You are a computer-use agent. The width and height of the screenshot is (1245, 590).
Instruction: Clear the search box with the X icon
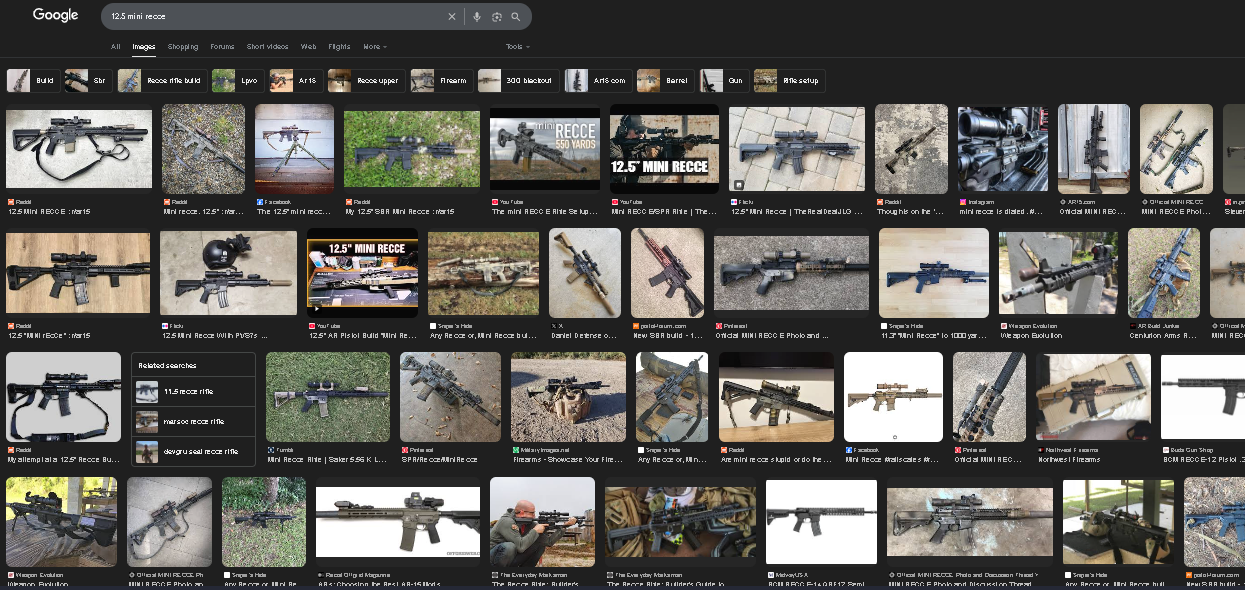(x=451, y=17)
